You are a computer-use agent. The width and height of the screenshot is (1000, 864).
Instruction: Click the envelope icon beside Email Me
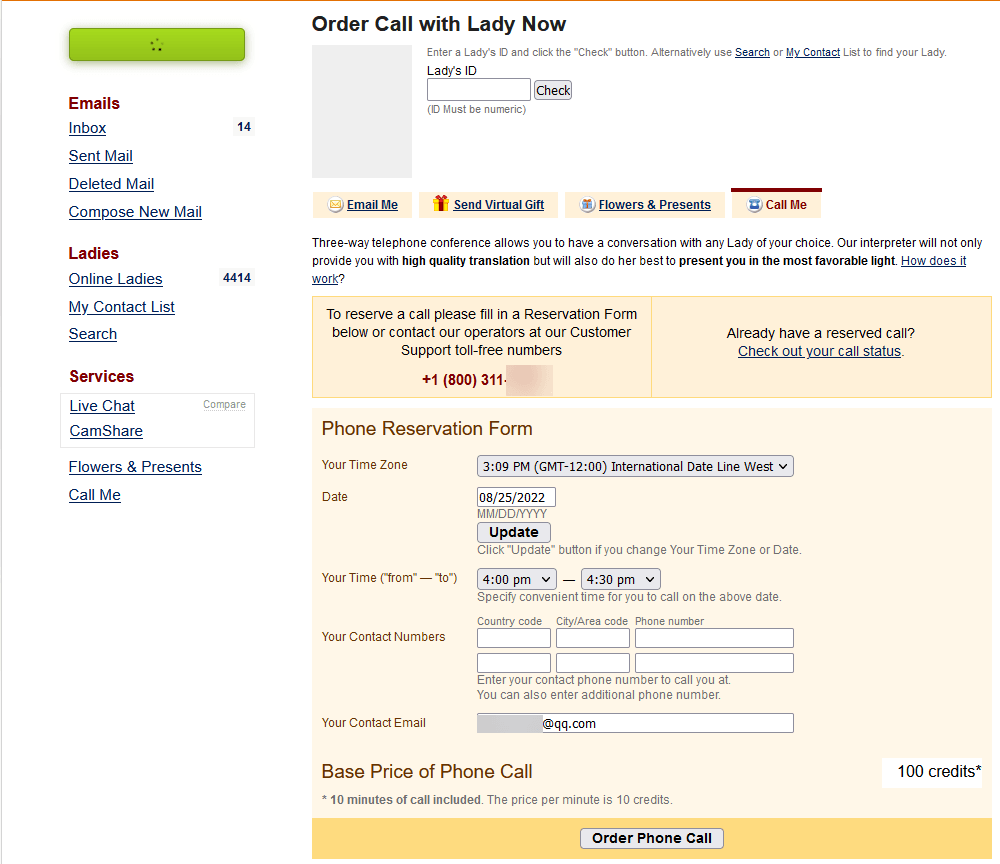335,205
